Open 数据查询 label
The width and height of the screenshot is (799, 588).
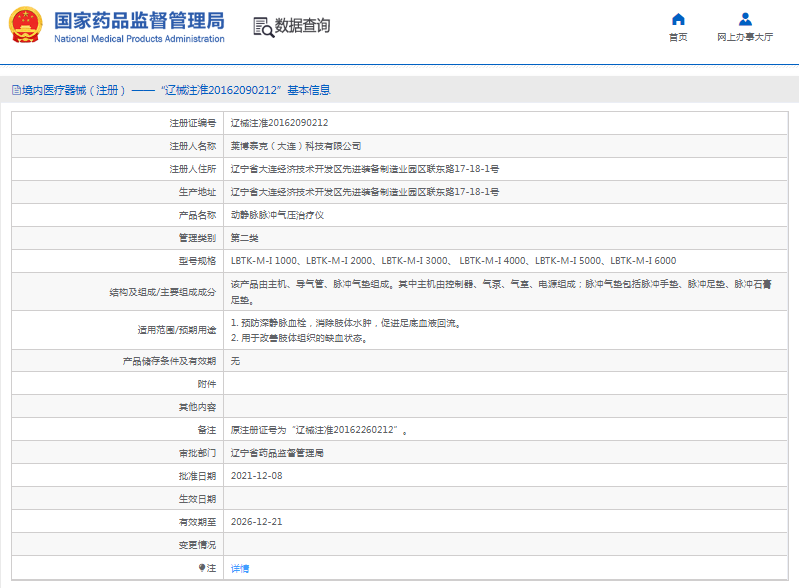click(303, 25)
